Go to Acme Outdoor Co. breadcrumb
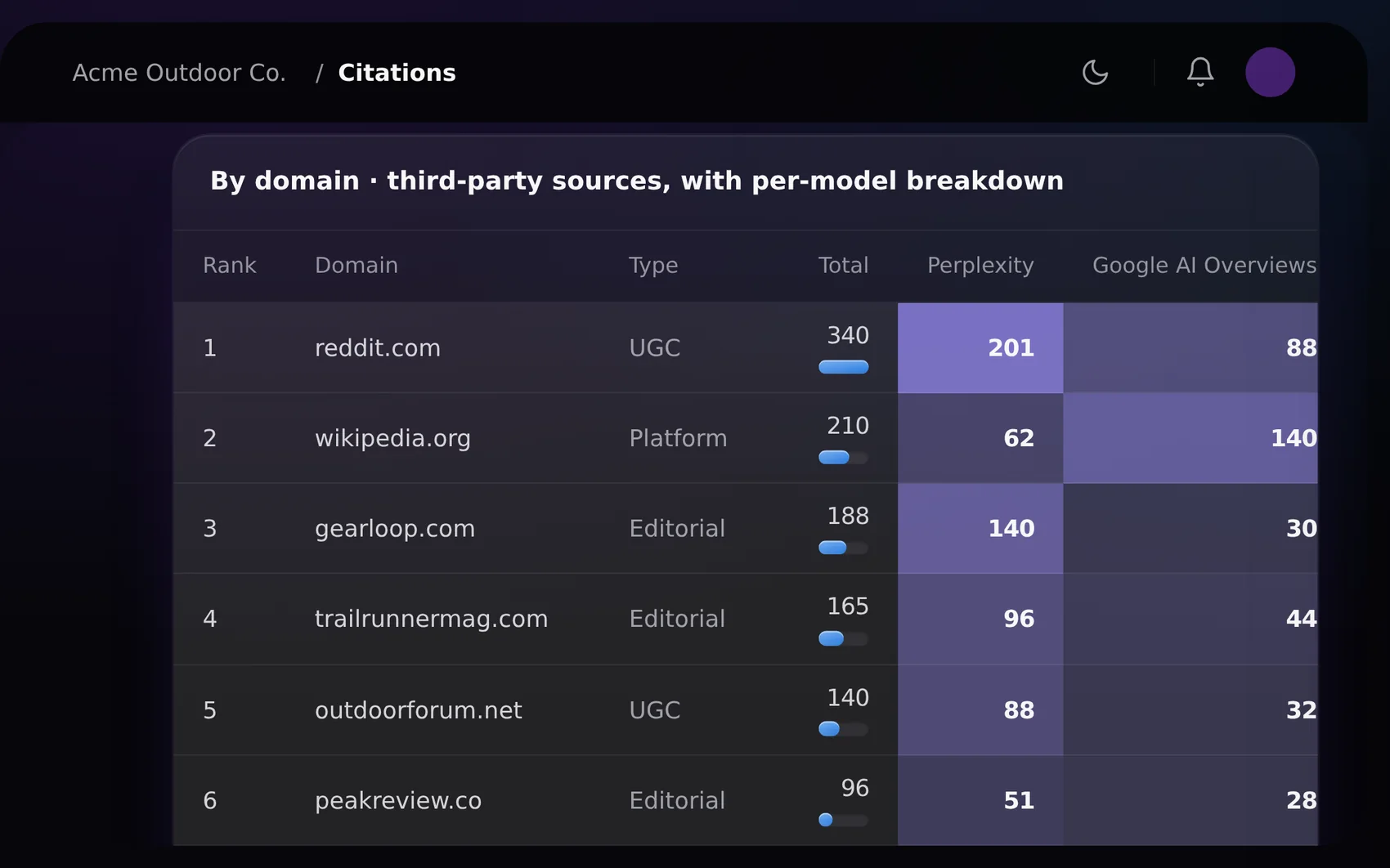The image size is (1390, 868). [x=179, y=73]
